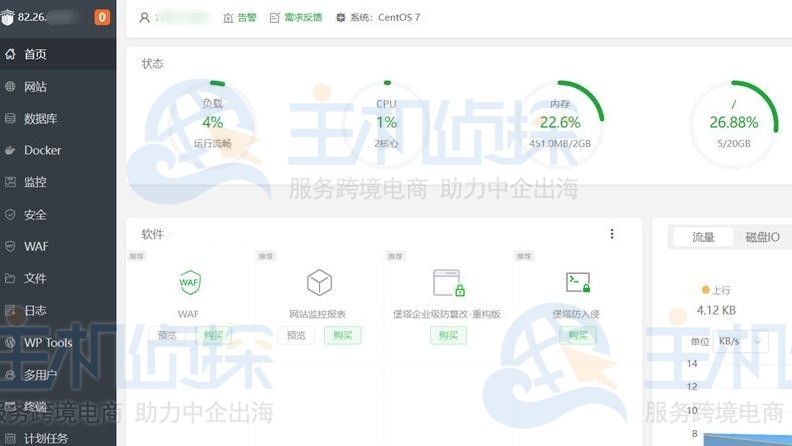Click the folder icon beside 文件
Image resolution: width=792 pixels, height=446 pixels.
click(10, 278)
